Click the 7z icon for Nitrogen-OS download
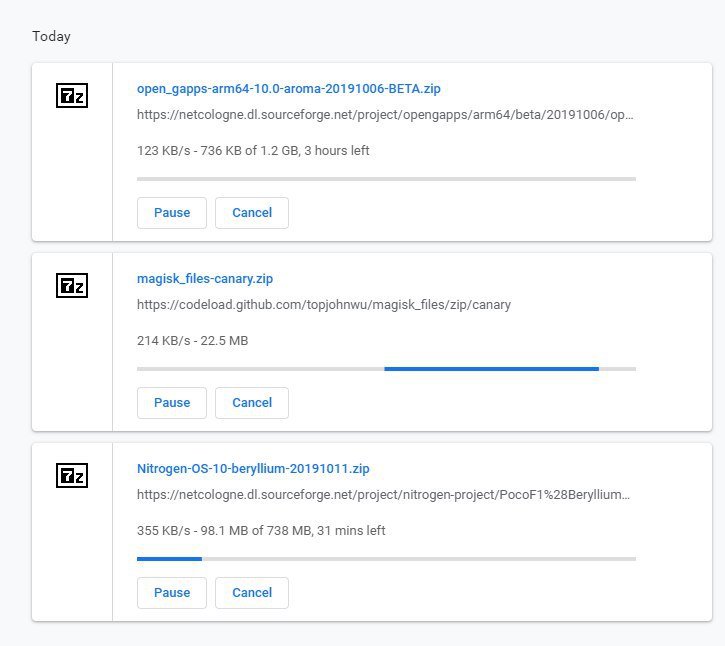725x646 pixels. click(72, 476)
